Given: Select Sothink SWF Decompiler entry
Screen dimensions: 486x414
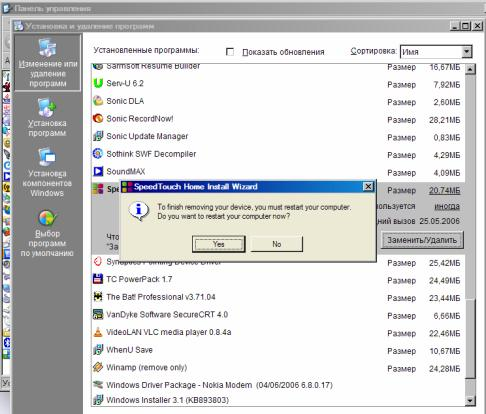Looking at the screenshot, I should point(278,154).
